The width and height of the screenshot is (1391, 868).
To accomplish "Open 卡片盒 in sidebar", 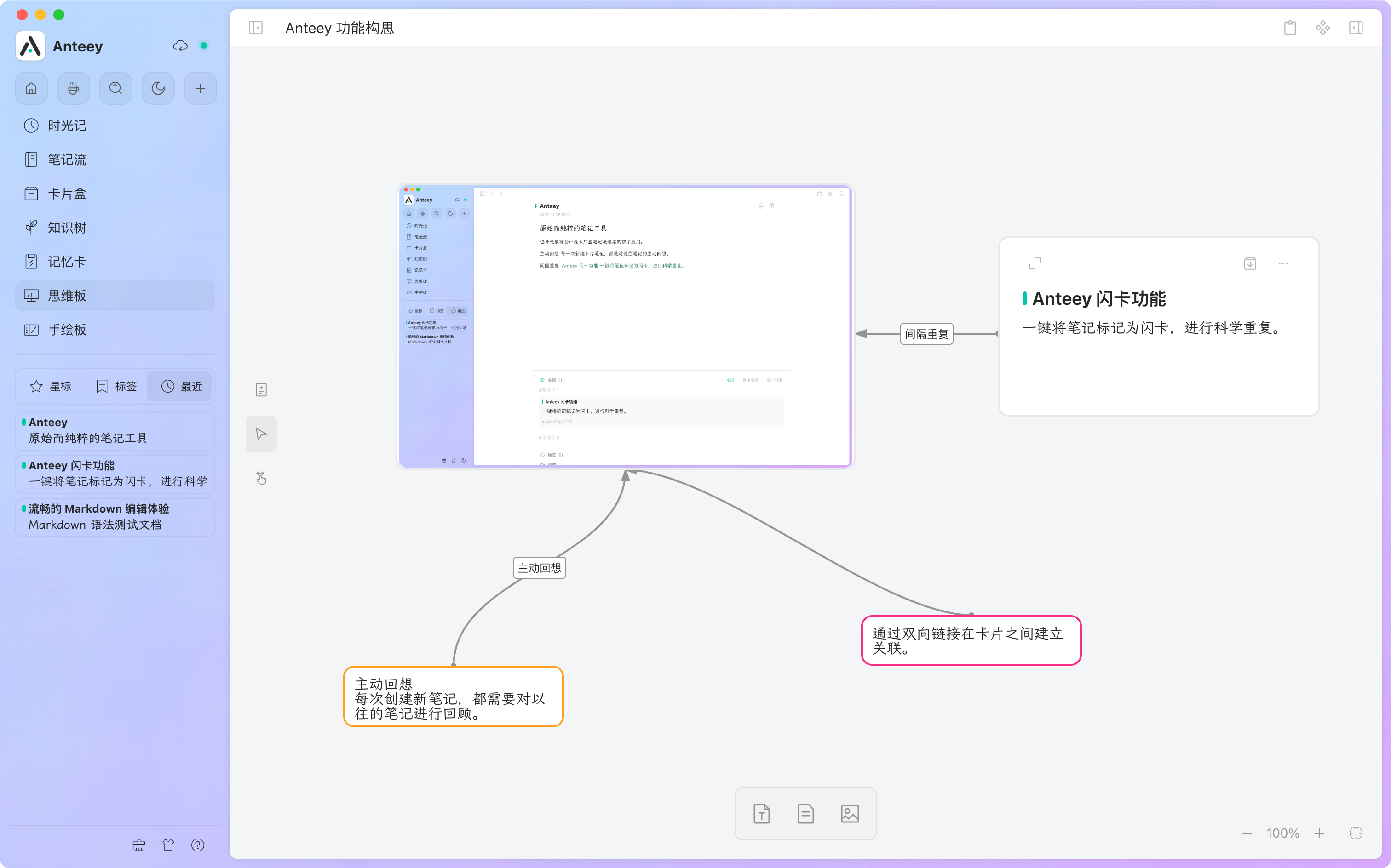I will point(115,194).
